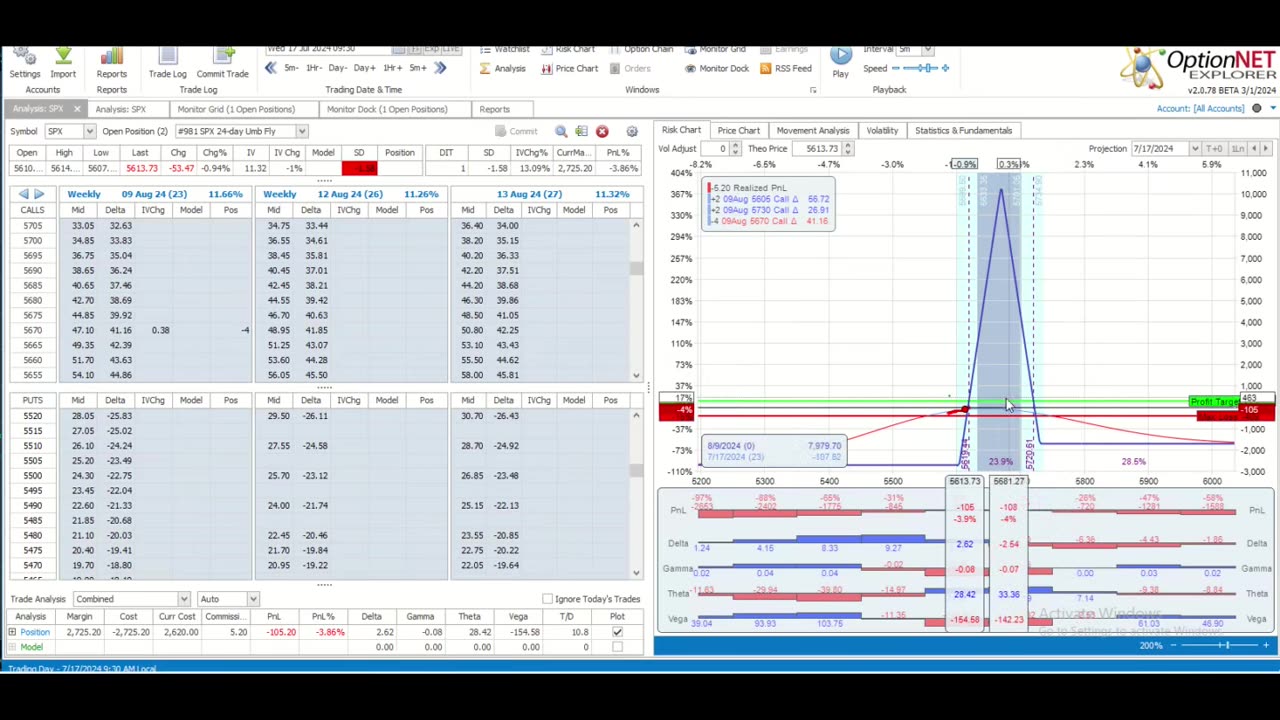Click the Account: [All Accounts] link
Image resolution: width=1280 pixels, height=720 pixels.
pyautogui.click(x=1200, y=108)
